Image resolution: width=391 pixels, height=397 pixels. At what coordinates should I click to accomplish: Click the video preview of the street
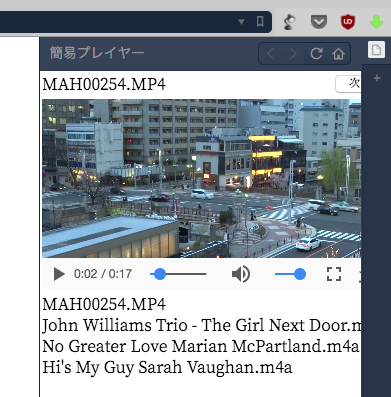(x=201, y=178)
